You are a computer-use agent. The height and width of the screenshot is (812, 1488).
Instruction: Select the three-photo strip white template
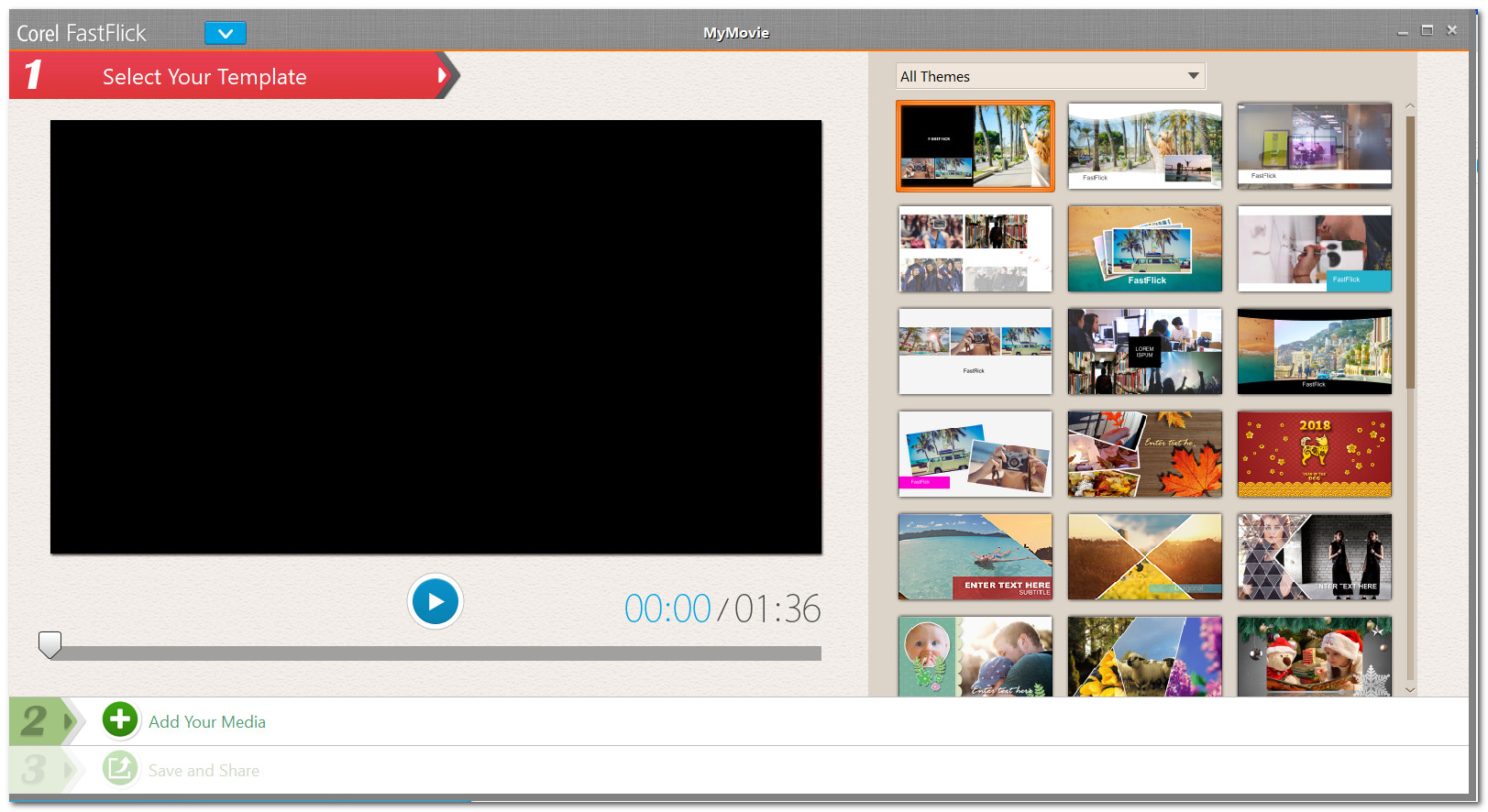[x=975, y=352]
